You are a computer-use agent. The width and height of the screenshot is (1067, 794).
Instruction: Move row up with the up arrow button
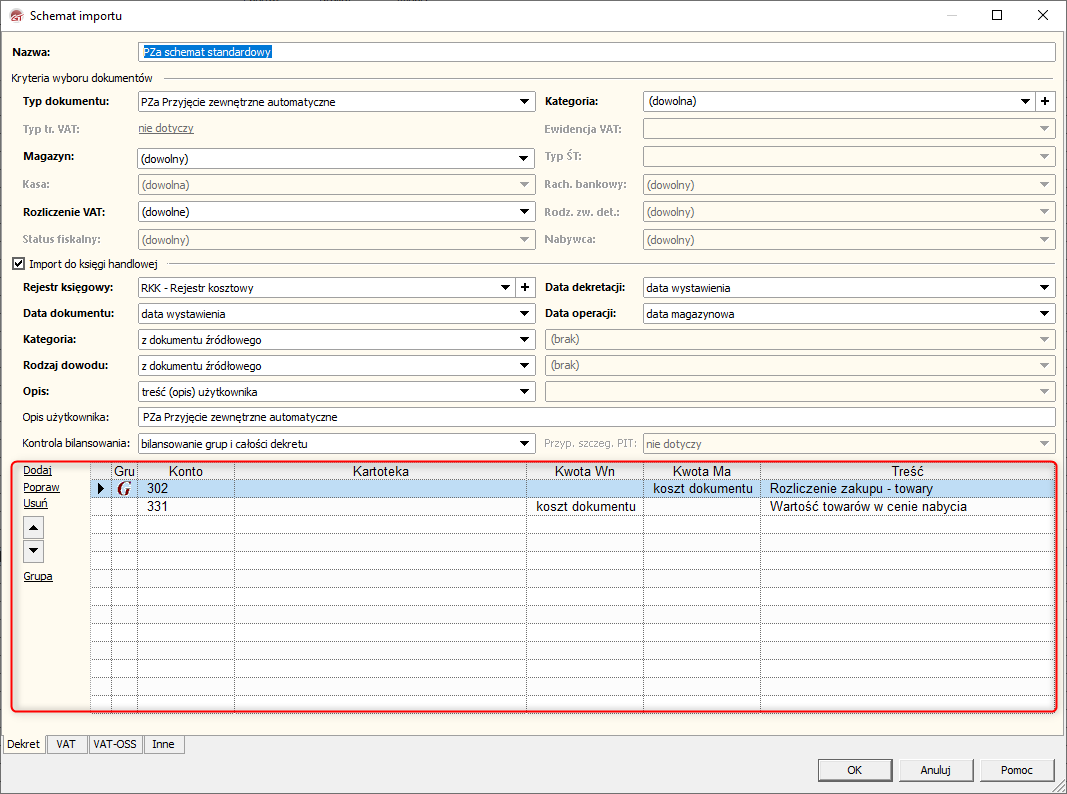pos(34,527)
